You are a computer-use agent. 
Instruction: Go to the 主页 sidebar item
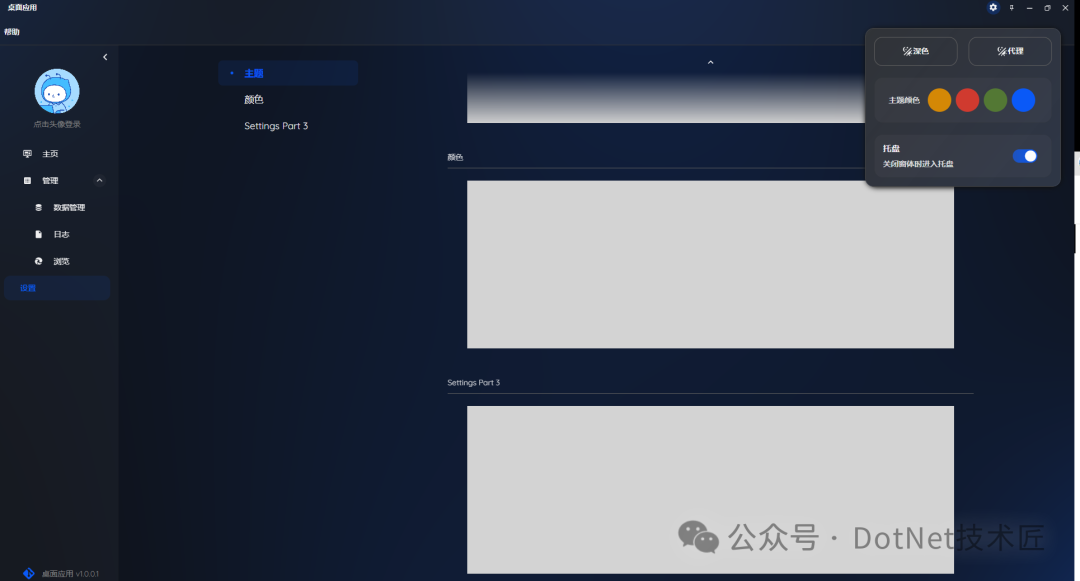(57, 154)
